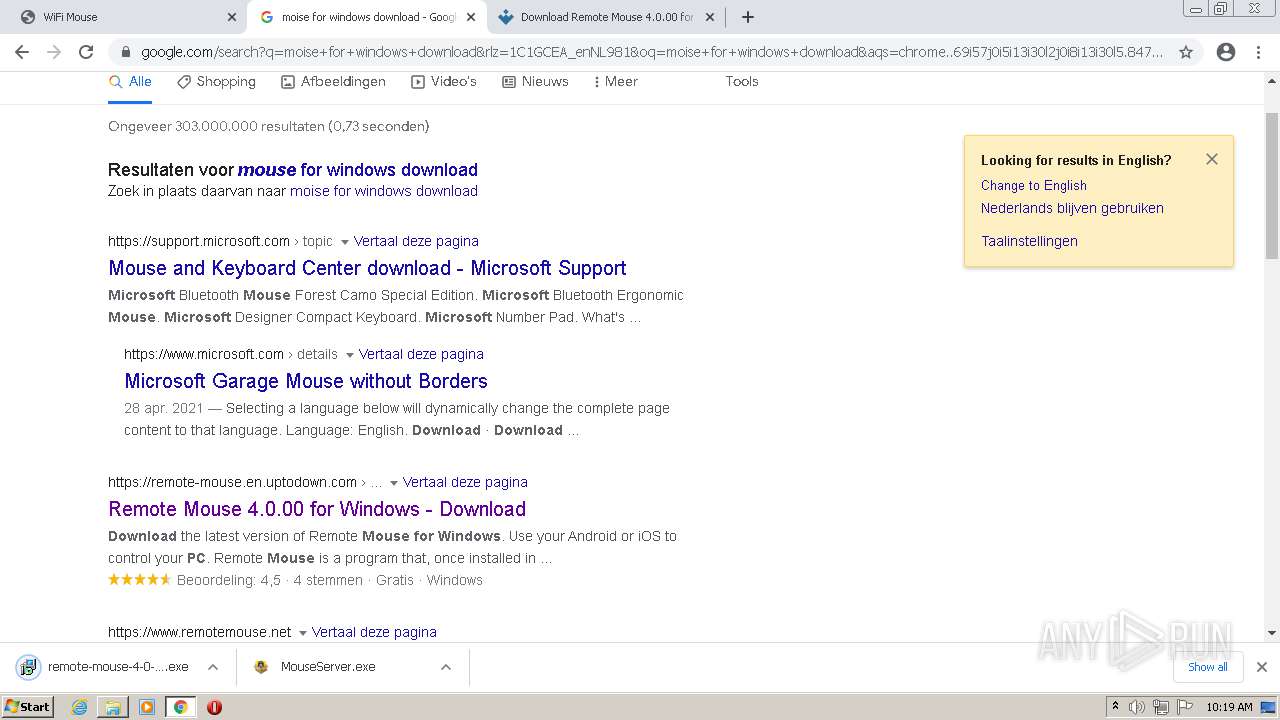Open Microsoft Garage Mouse without Borders result
Image resolution: width=1280 pixels, height=720 pixels.
point(306,381)
